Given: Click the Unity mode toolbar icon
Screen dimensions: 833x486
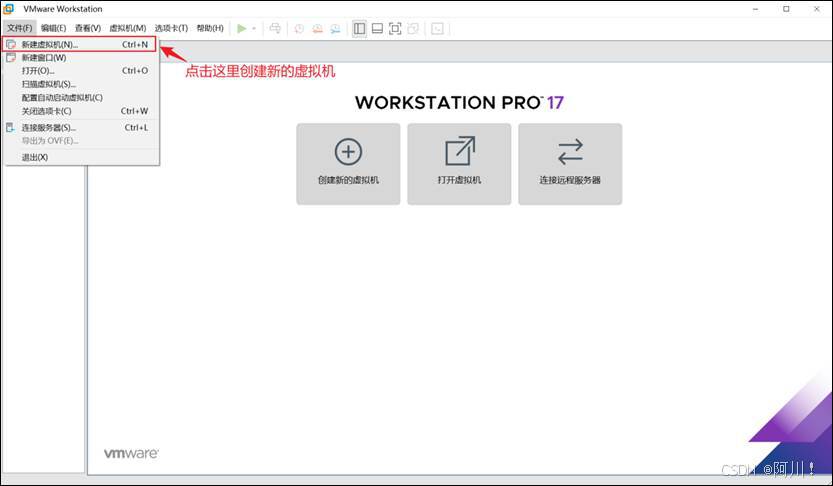Looking at the screenshot, I should tap(413, 29).
